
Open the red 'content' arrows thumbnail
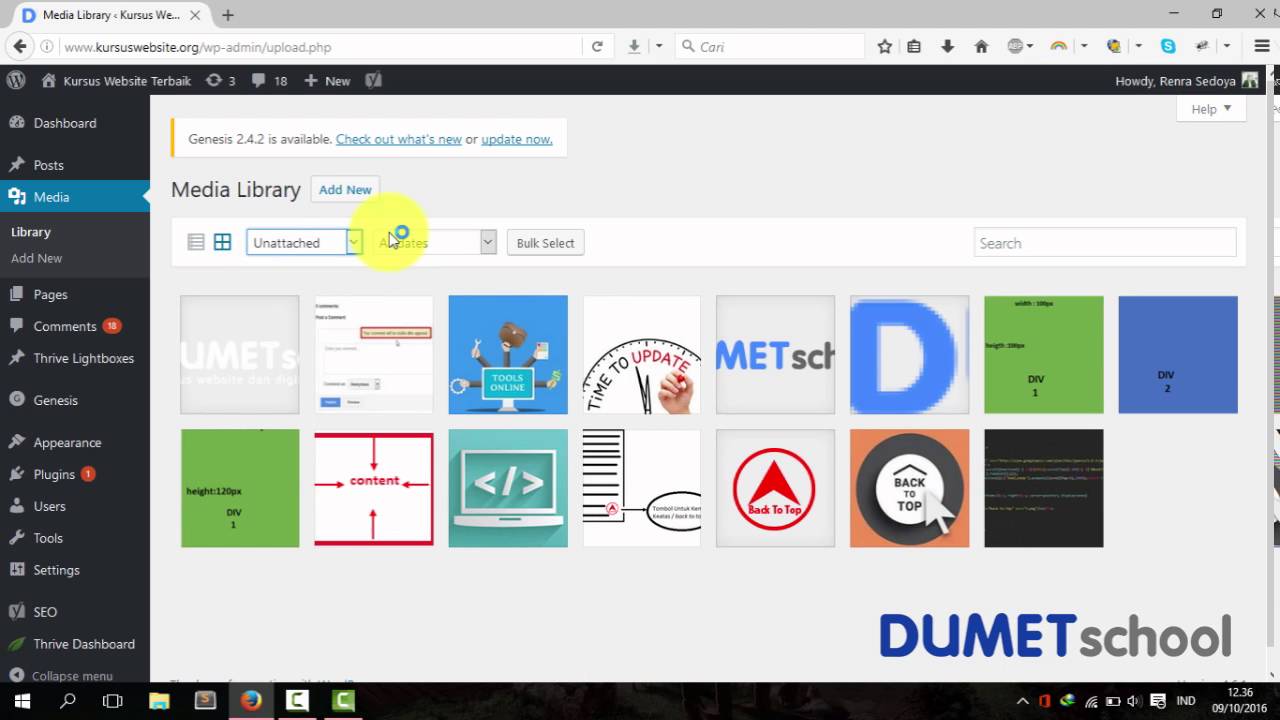point(374,488)
